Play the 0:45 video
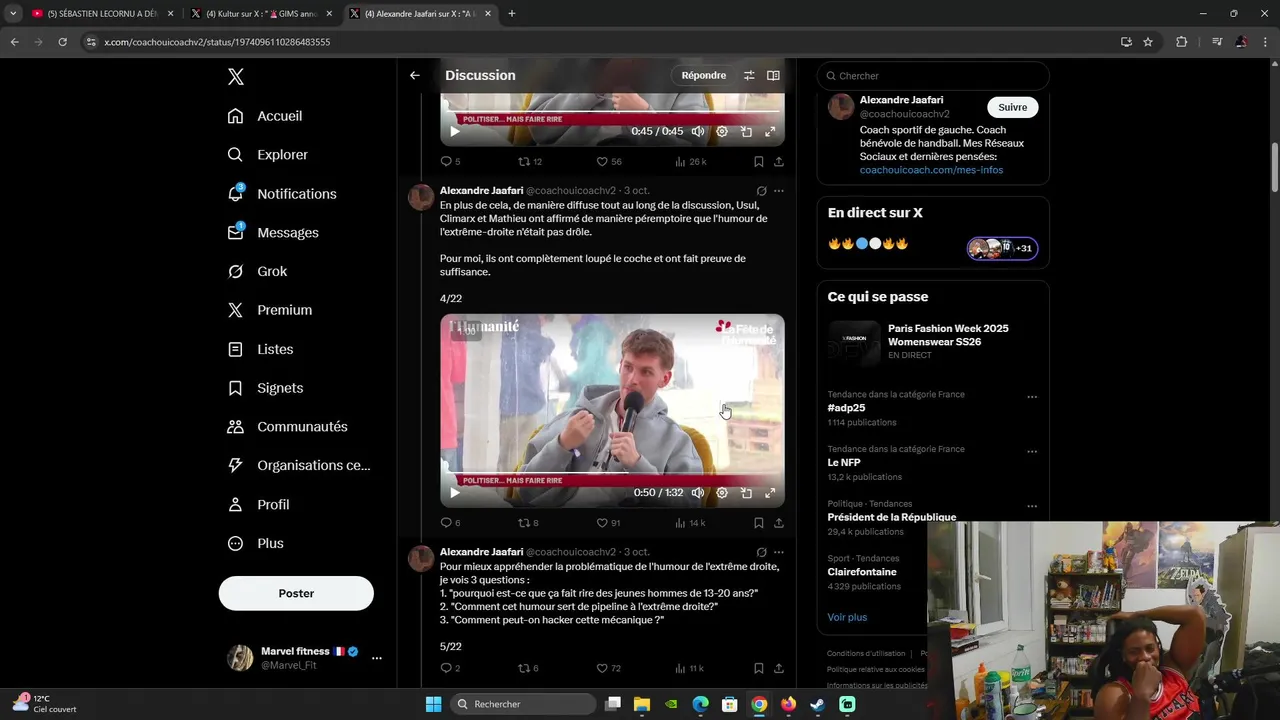 coord(455,132)
